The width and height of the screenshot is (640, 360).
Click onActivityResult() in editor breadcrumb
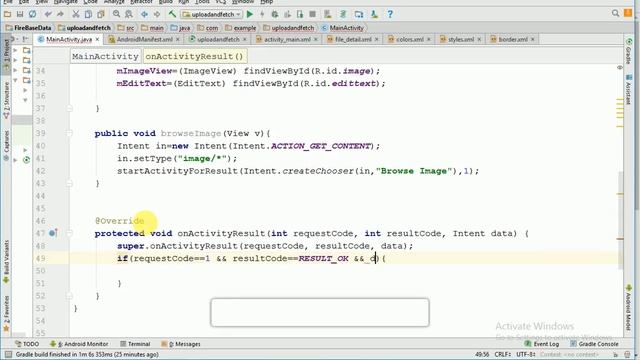194,56
